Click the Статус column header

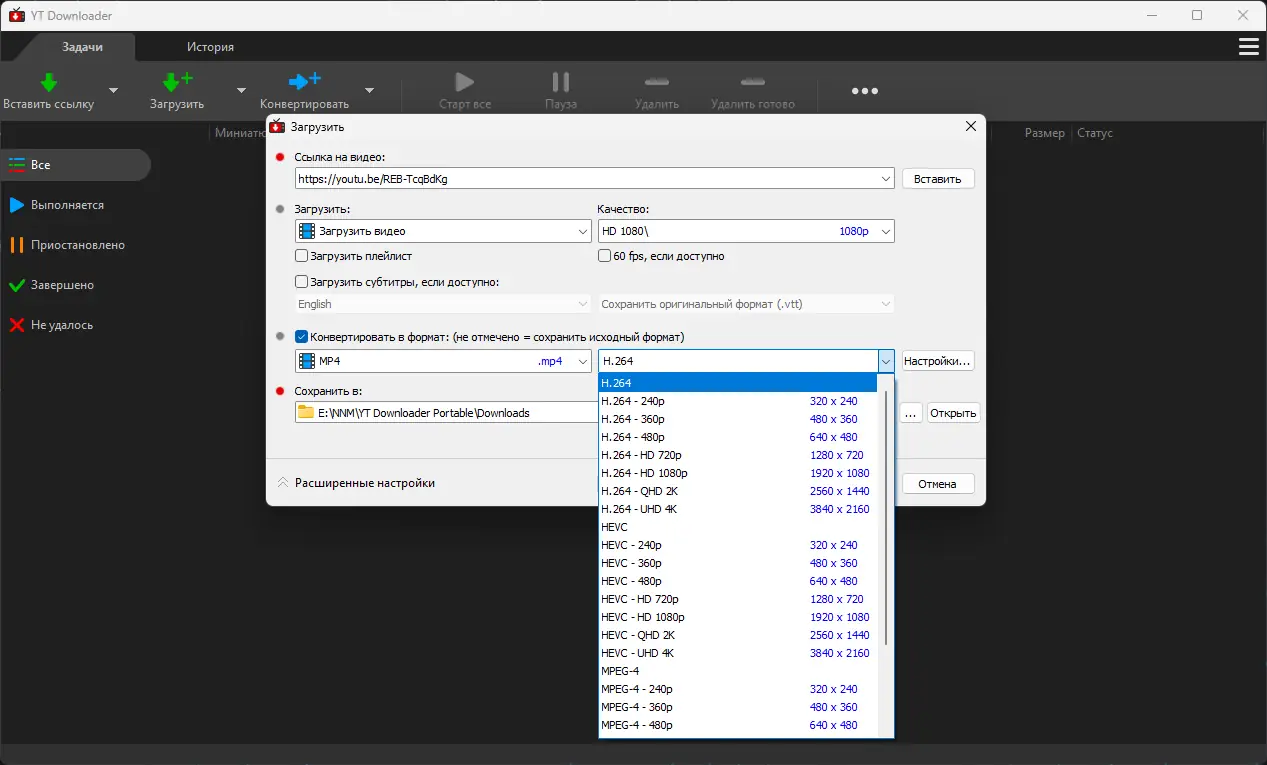[1095, 133]
